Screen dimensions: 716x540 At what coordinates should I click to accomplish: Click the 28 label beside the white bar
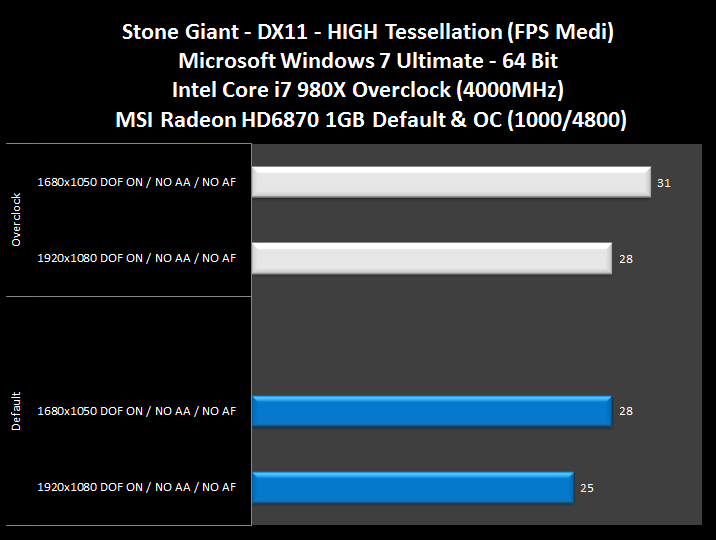point(626,259)
